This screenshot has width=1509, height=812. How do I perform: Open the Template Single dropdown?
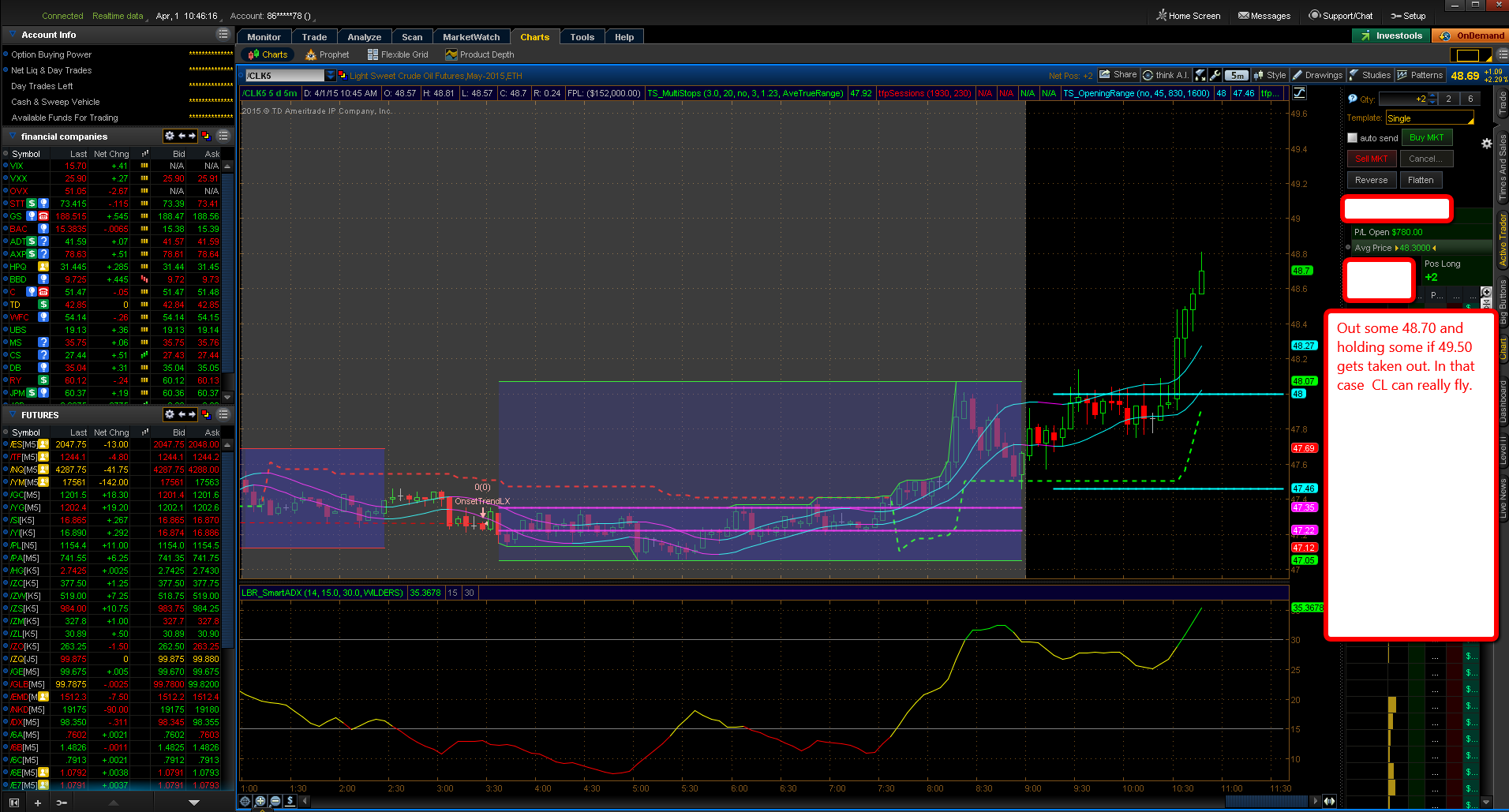tap(1430, 118)
